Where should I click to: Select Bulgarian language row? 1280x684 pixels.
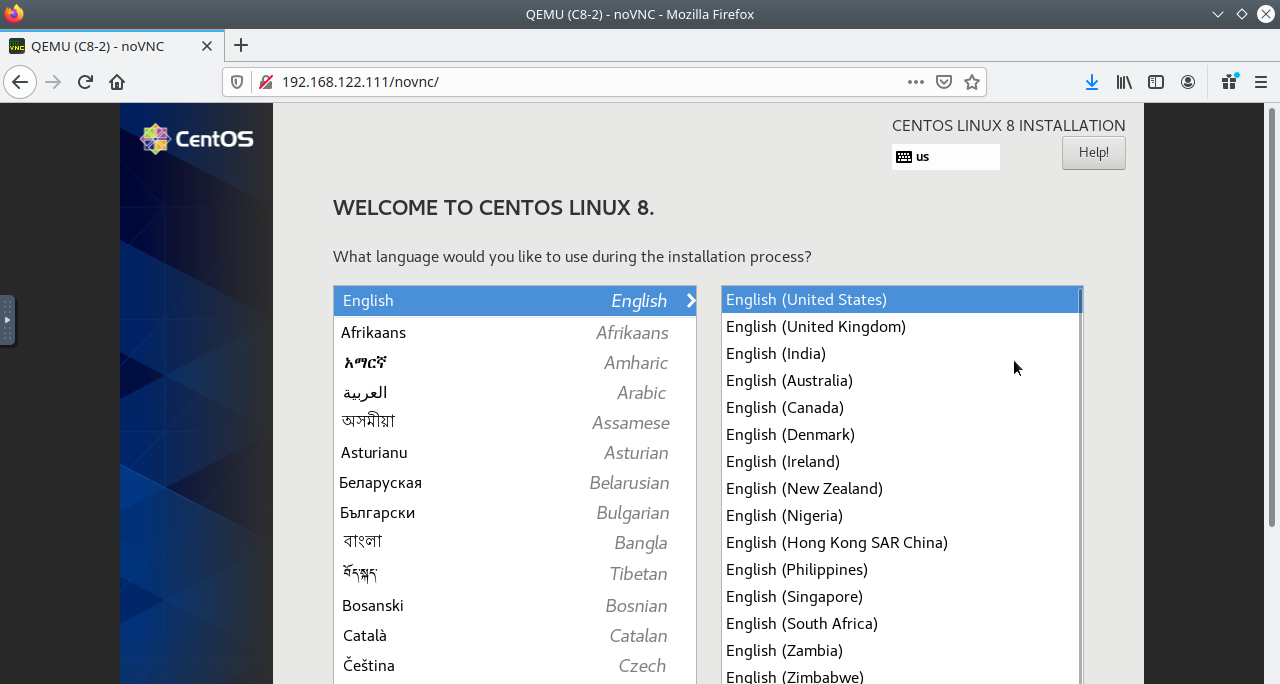515,513
